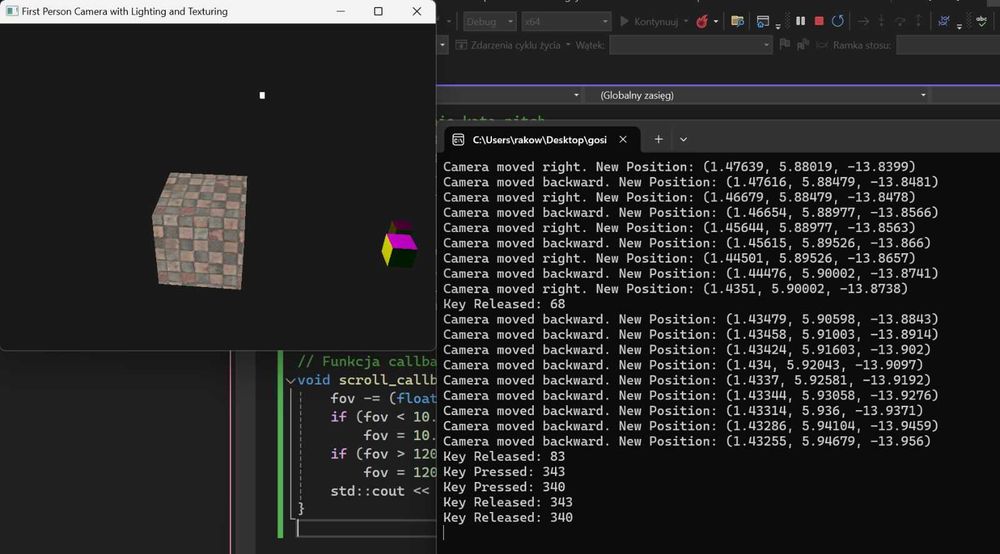The height and width of the screenshot is (554, 1000).
Task: Open the hot reload flame dropdown arrow
Action: tap(716, 21)
